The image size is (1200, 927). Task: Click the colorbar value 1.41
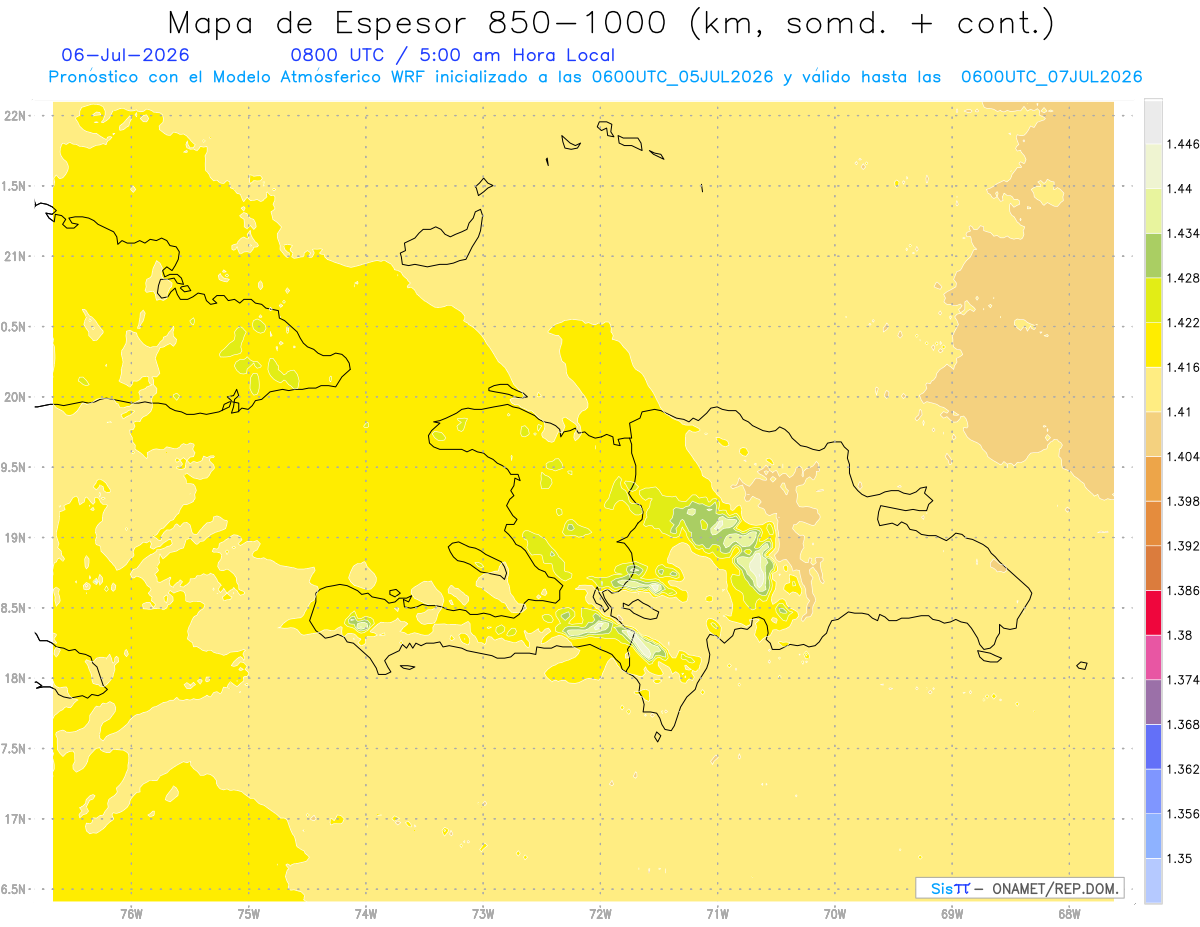(x=1179, y=412)
